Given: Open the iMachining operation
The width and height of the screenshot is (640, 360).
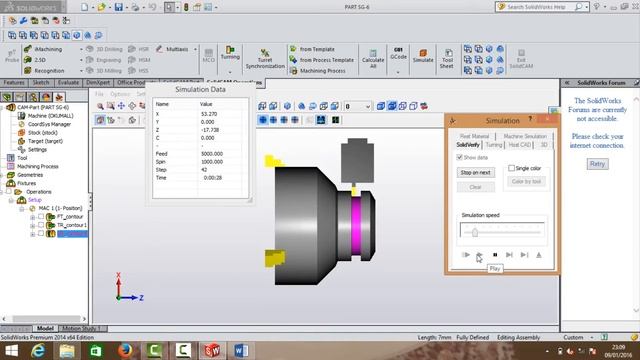Looking at the screenshot, I should [43, 49].
